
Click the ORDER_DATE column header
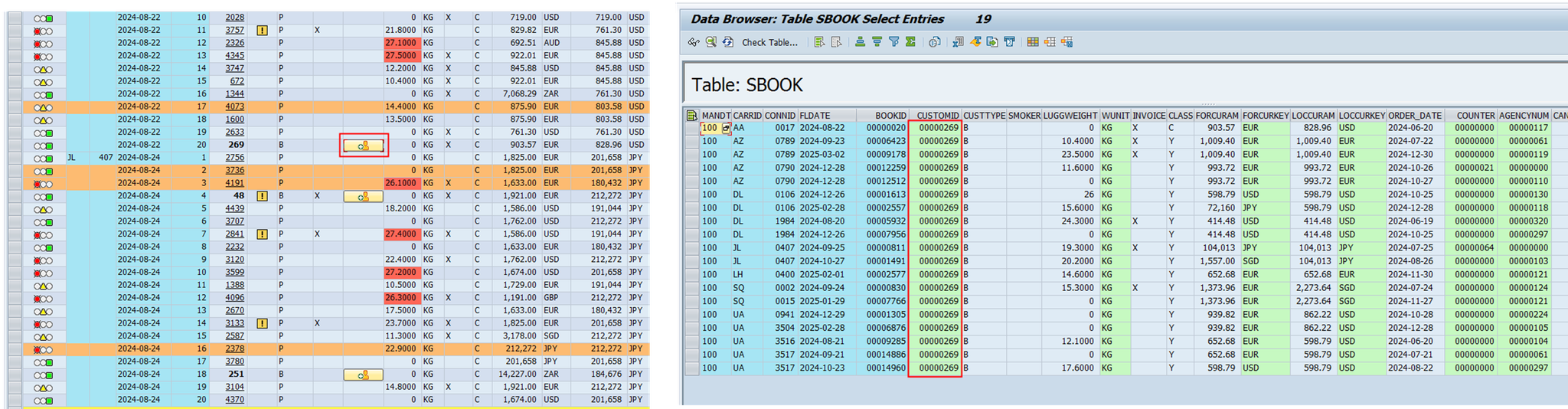1415,116
